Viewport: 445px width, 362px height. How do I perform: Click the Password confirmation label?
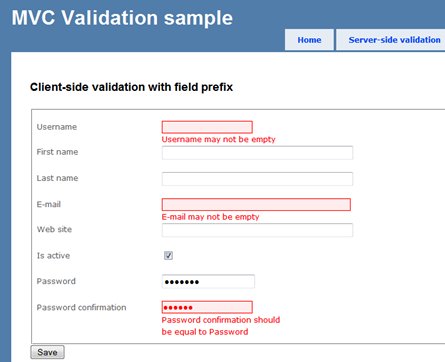[81, 307]
